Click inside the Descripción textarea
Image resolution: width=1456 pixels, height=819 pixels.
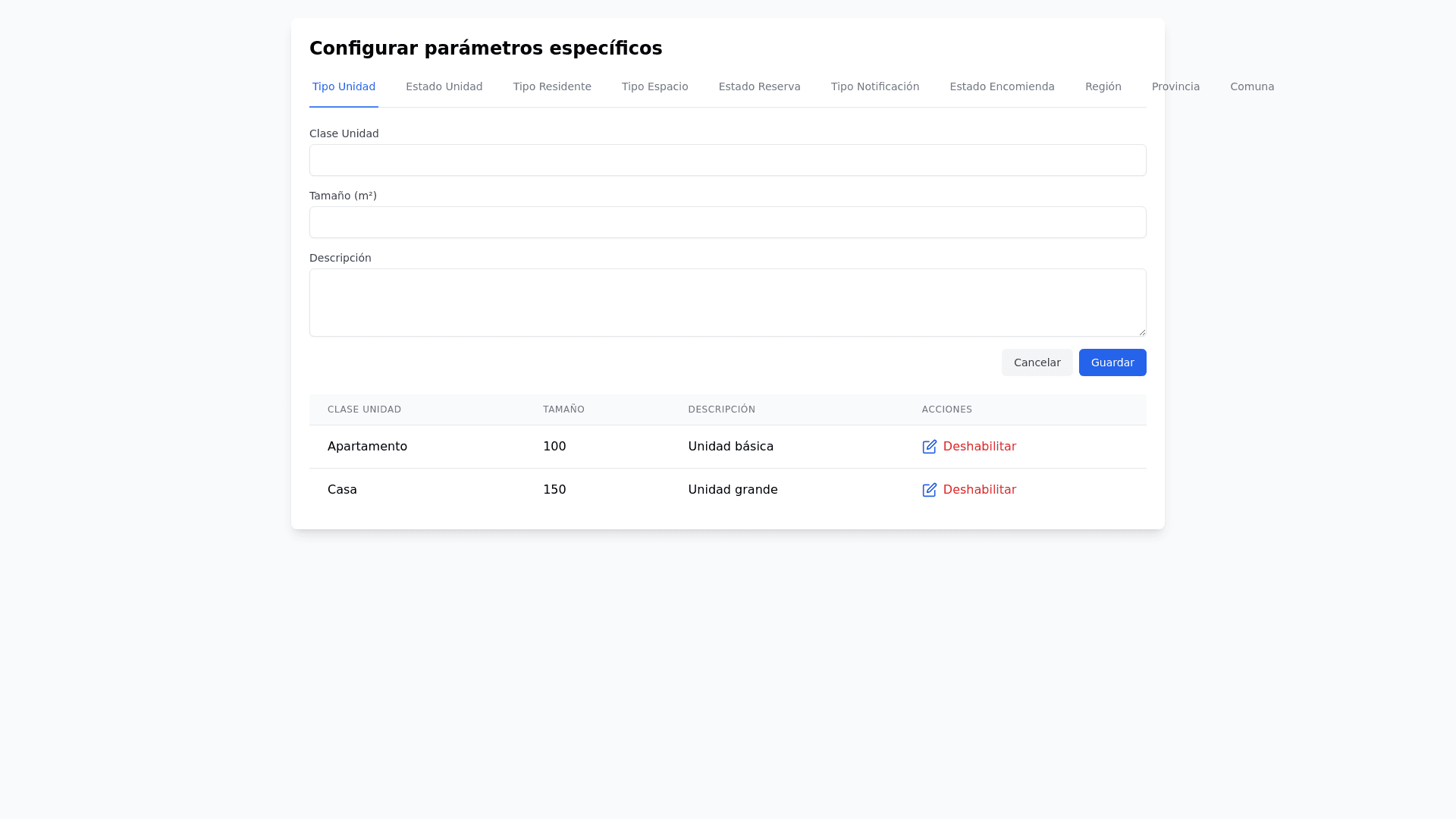click(x=727, y=302)
